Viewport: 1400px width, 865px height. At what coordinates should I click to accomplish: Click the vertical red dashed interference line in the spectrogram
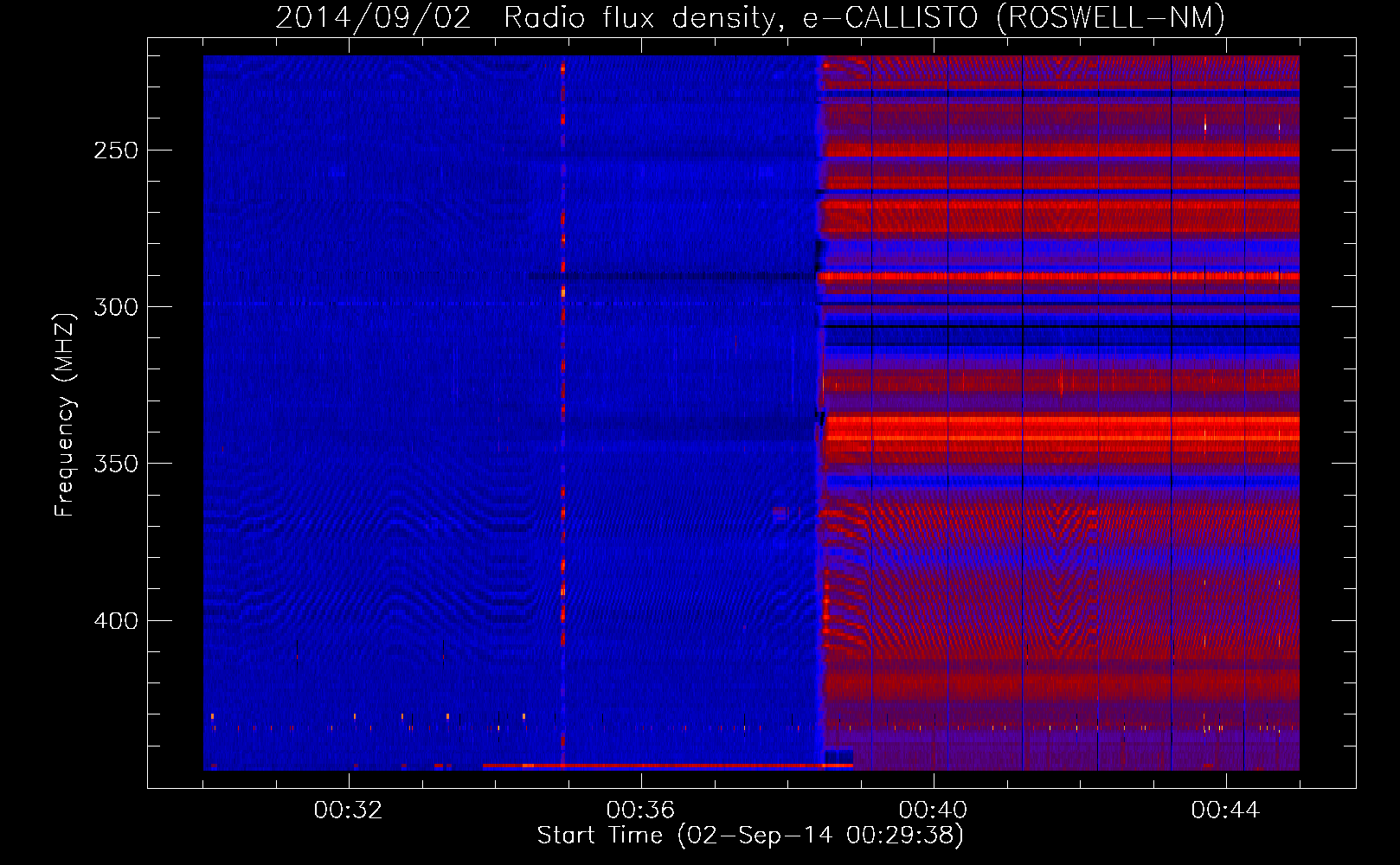[562, 412]
